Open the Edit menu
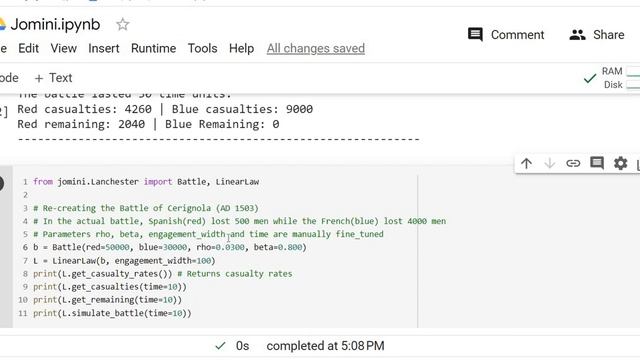The height and width of the screenshot is (360, 640). click(x=28, y=48)
